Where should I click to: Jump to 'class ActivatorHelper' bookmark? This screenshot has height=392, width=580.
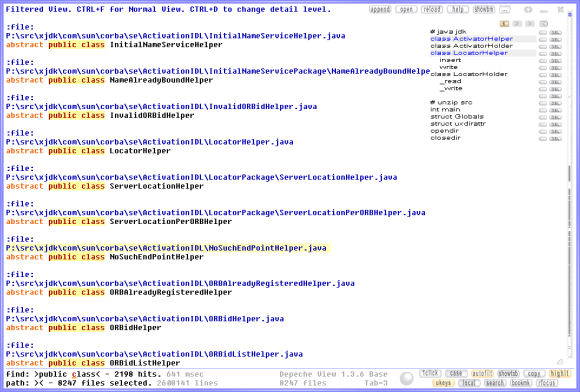[x=472, y=39]
